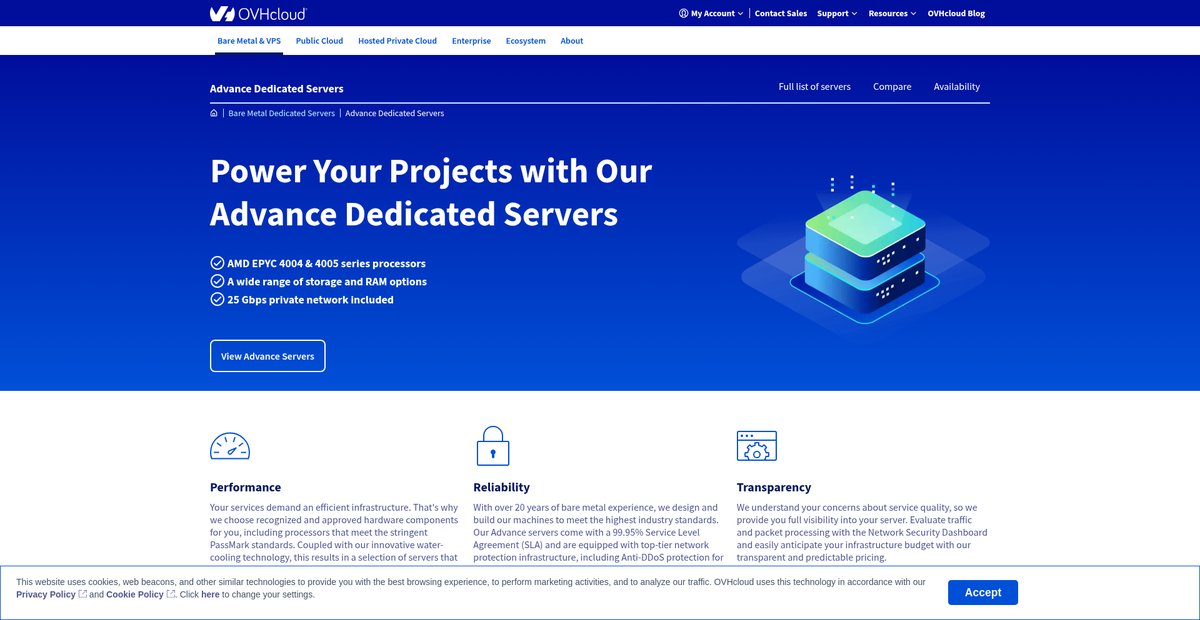Click the 25 Gbps private network checkmark icon
Image resolution: width=1200 pixels, height=620 pixels.
217,299
